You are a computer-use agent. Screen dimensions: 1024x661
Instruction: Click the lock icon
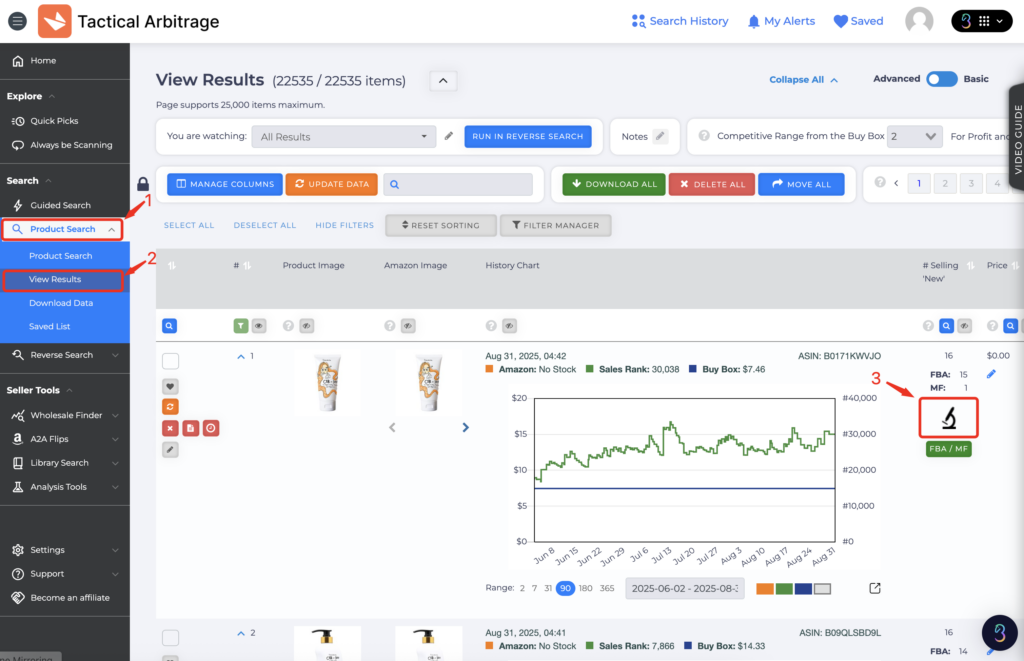pos(143,184)
